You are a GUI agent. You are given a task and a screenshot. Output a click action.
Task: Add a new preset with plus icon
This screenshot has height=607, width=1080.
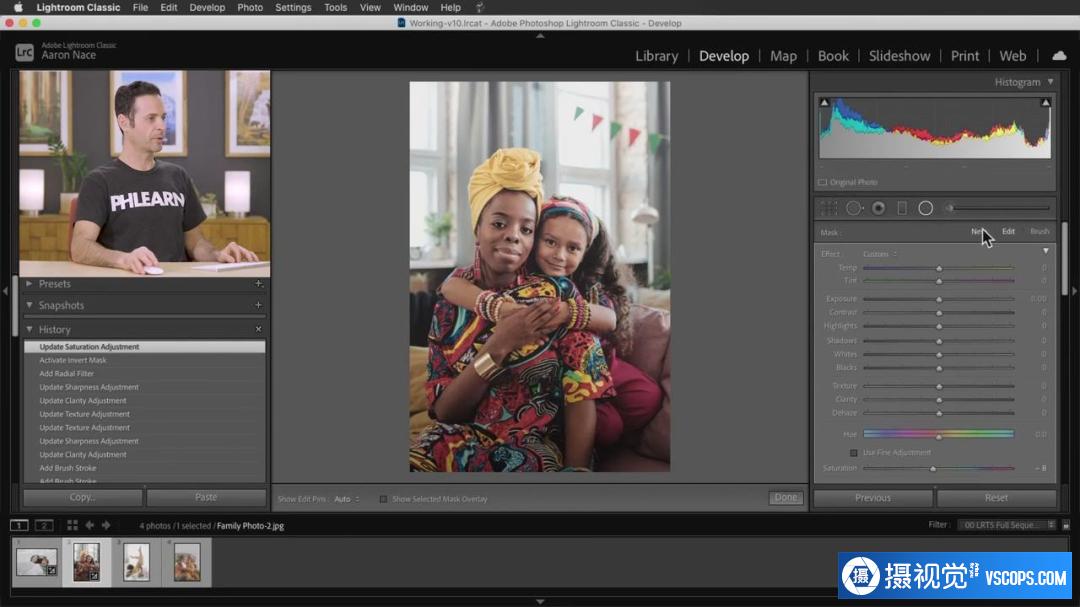[x=258, y=283]
